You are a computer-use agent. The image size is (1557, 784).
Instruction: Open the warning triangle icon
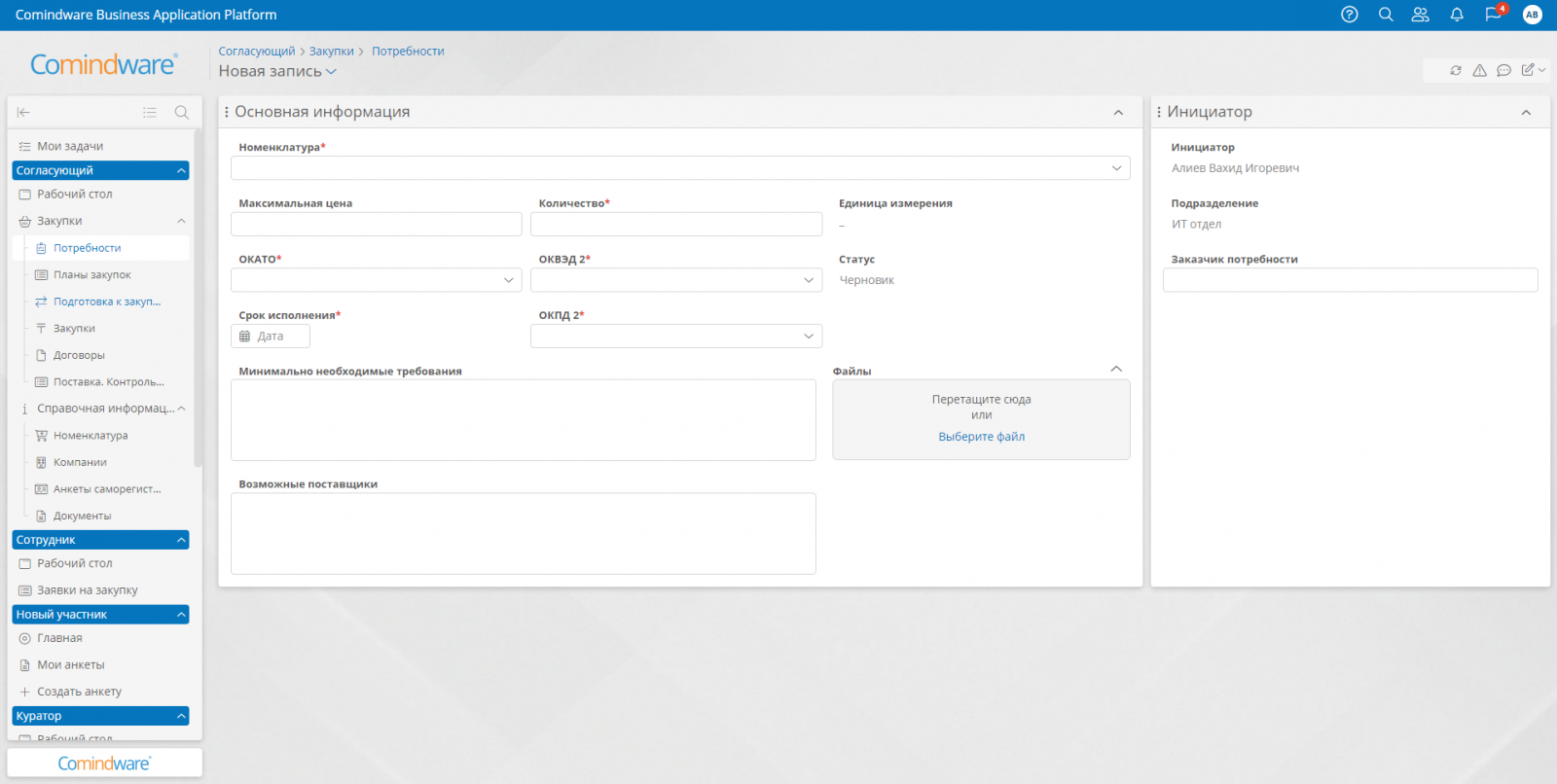click(x=1479, y=70)
